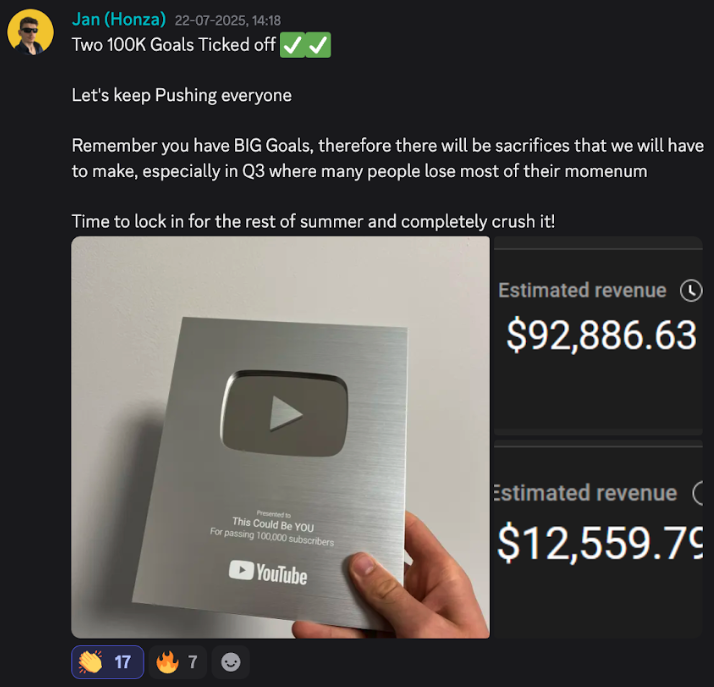
Task: Click the second green checkmark emoji
Action: (318, 45)
